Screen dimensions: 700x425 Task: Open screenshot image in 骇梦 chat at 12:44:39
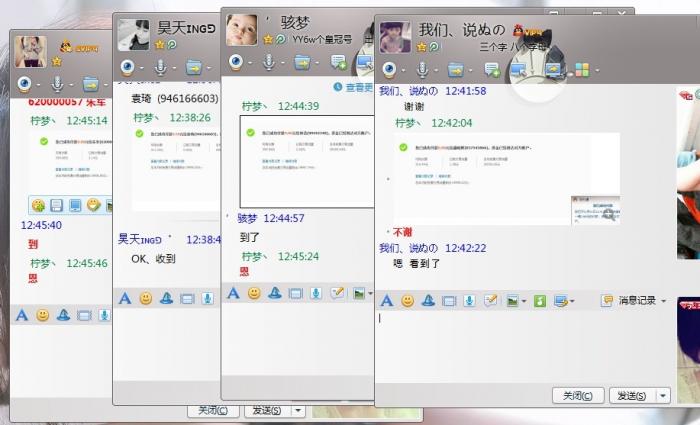307,162
